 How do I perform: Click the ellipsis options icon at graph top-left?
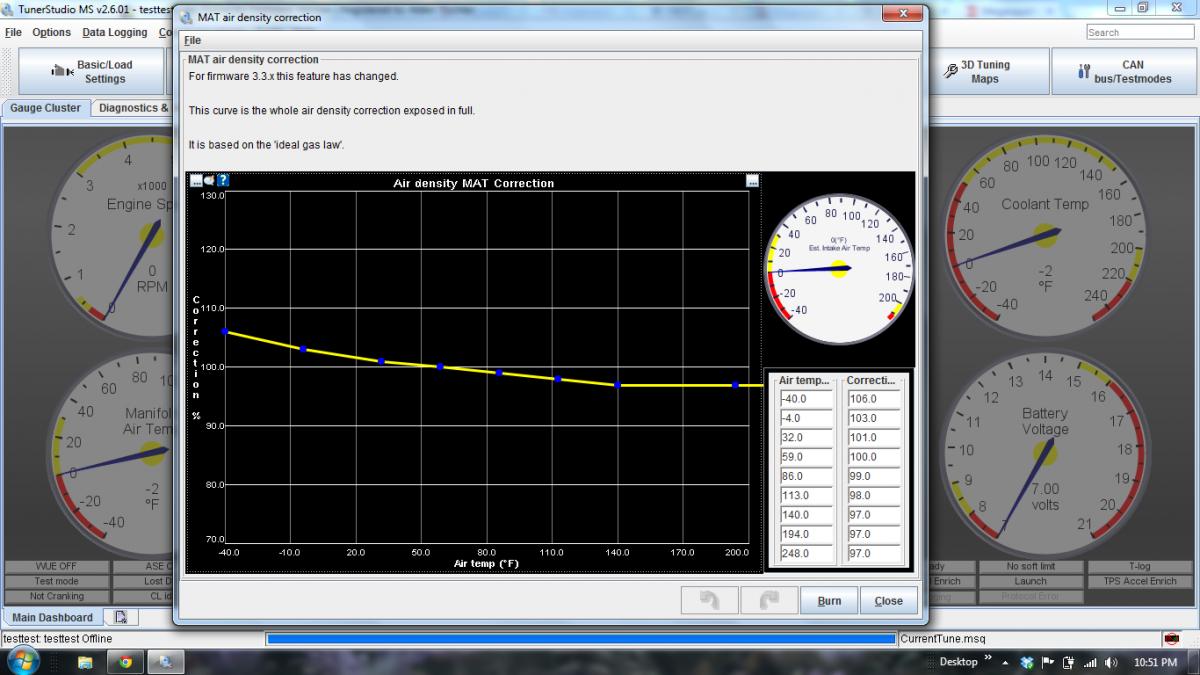coord(196,181)
